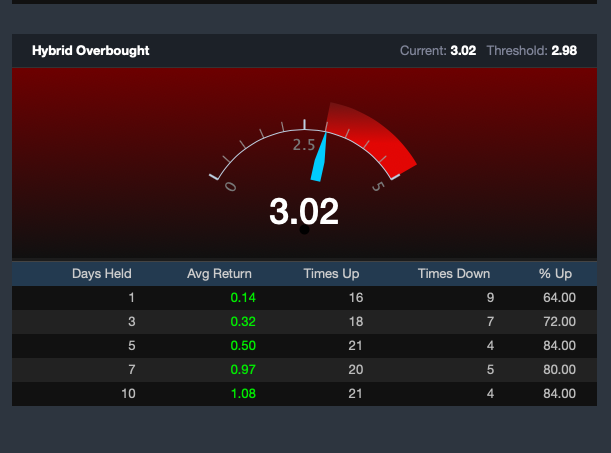Click the Avg Return column header
Image resolution: width=611 pixels, height=453 pixels.
coord(219,273)
